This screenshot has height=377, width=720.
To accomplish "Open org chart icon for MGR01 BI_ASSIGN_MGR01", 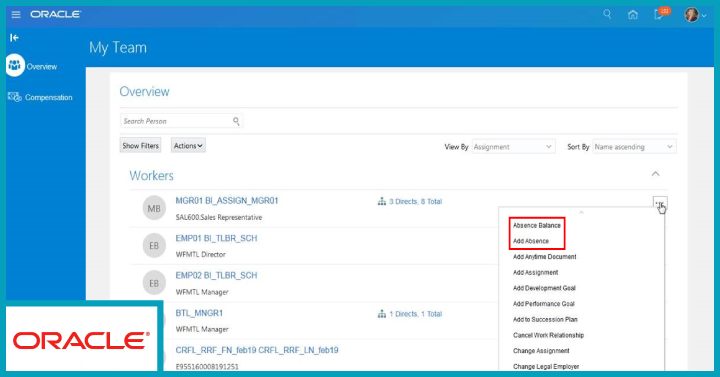I will coord(382,201).
